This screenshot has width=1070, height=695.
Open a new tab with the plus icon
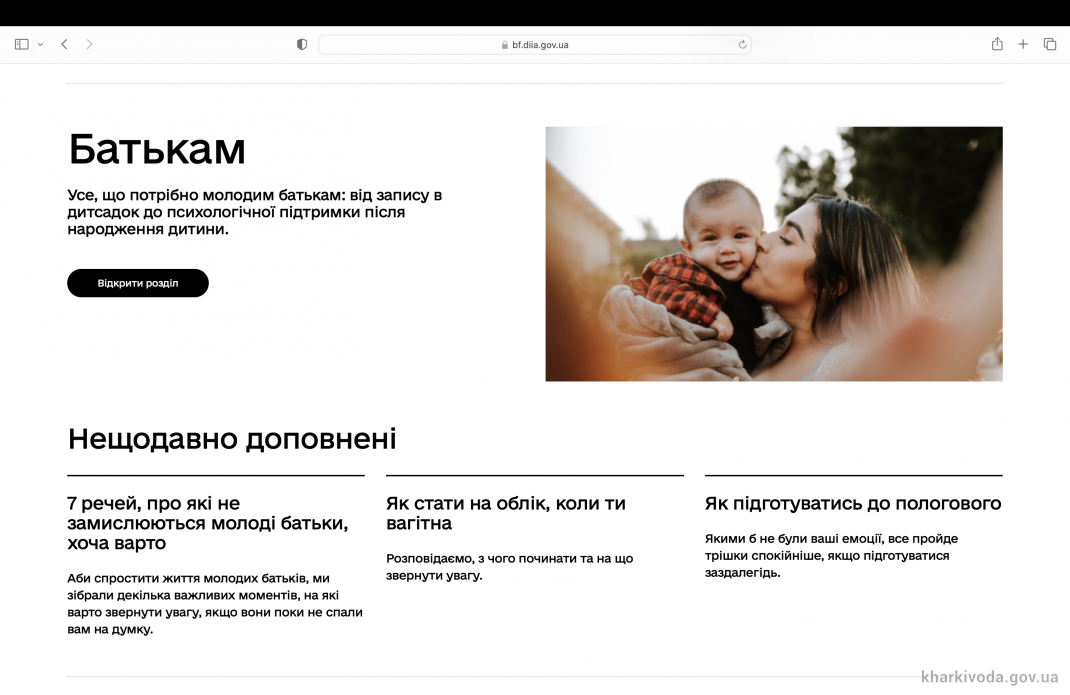tap(1023, 44)
